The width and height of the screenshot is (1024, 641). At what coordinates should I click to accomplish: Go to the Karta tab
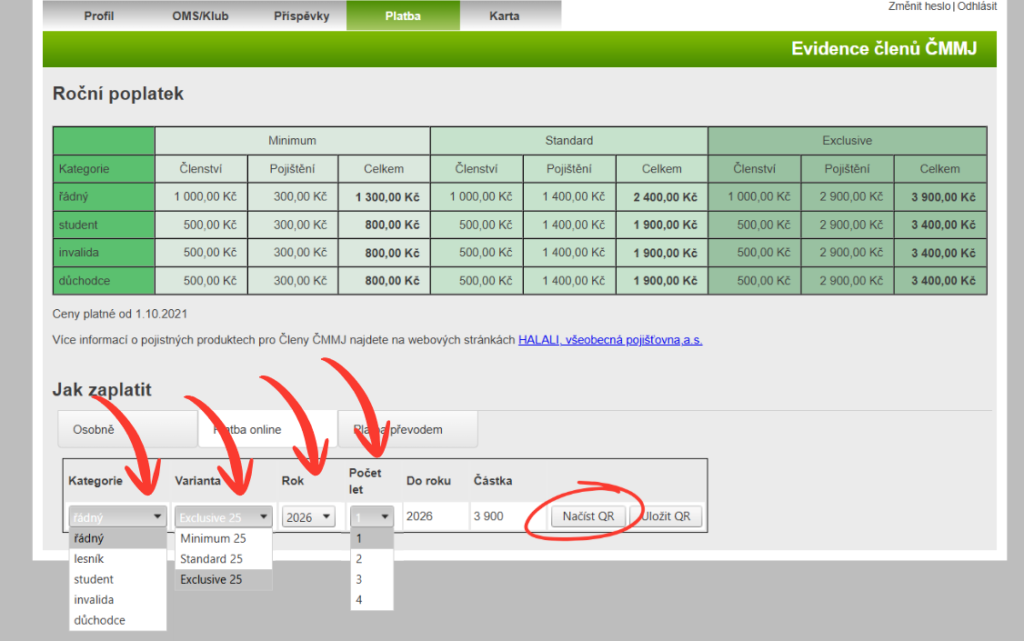pyautogui.click(x=504, y=16)
